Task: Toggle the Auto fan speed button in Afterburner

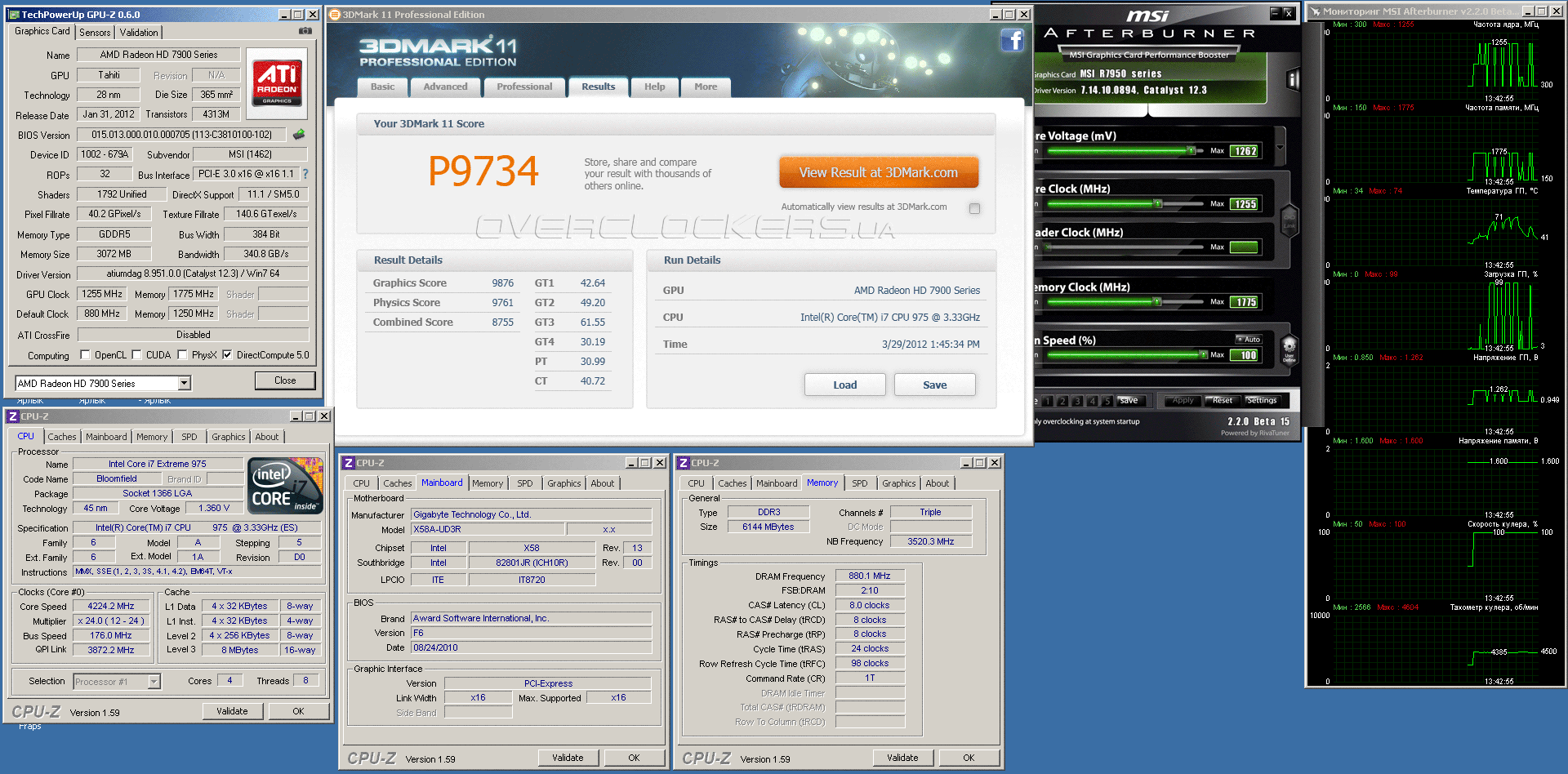Action: pos(1249,339)
